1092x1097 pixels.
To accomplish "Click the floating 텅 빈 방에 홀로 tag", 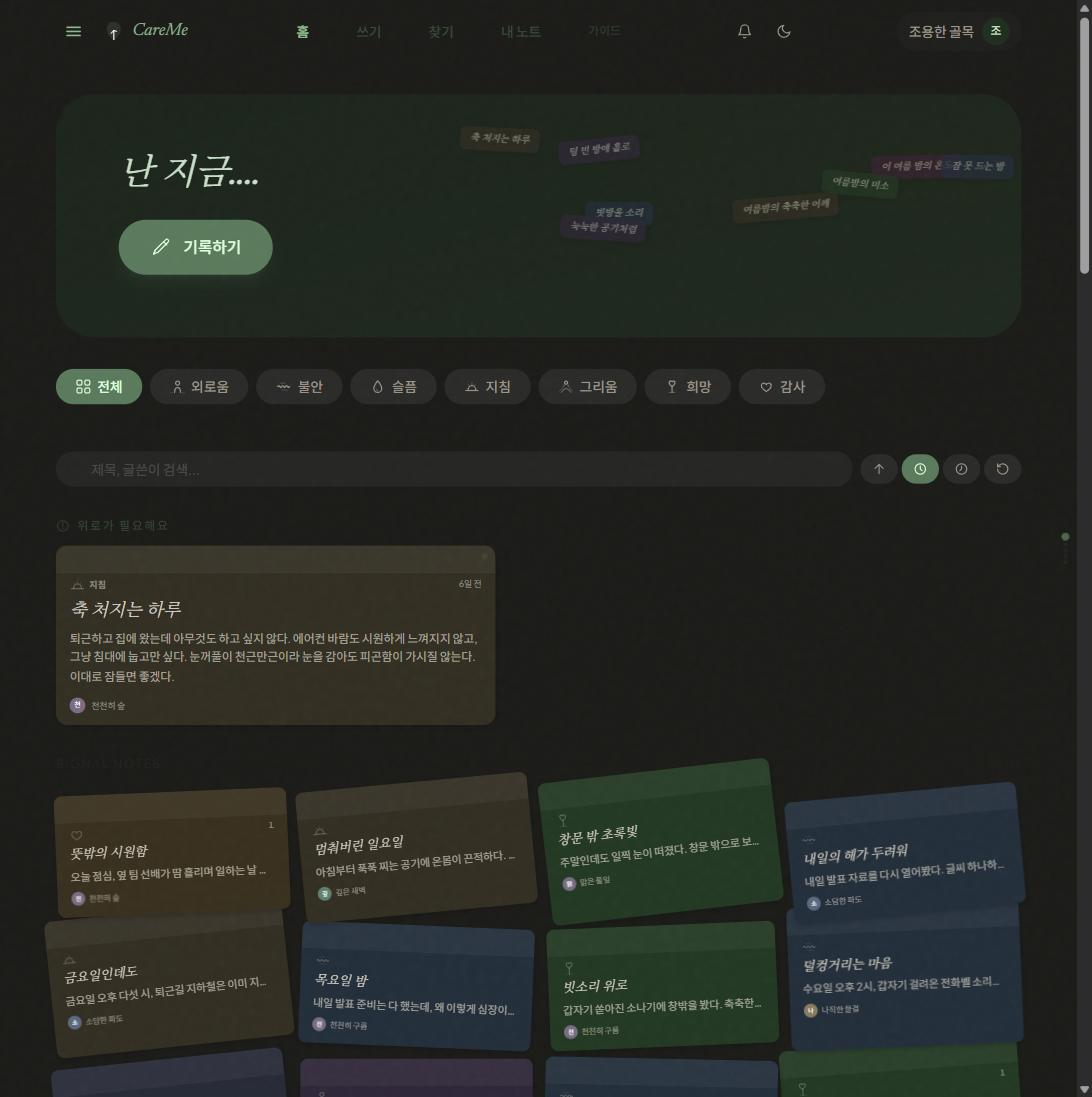I will [599, 148].
